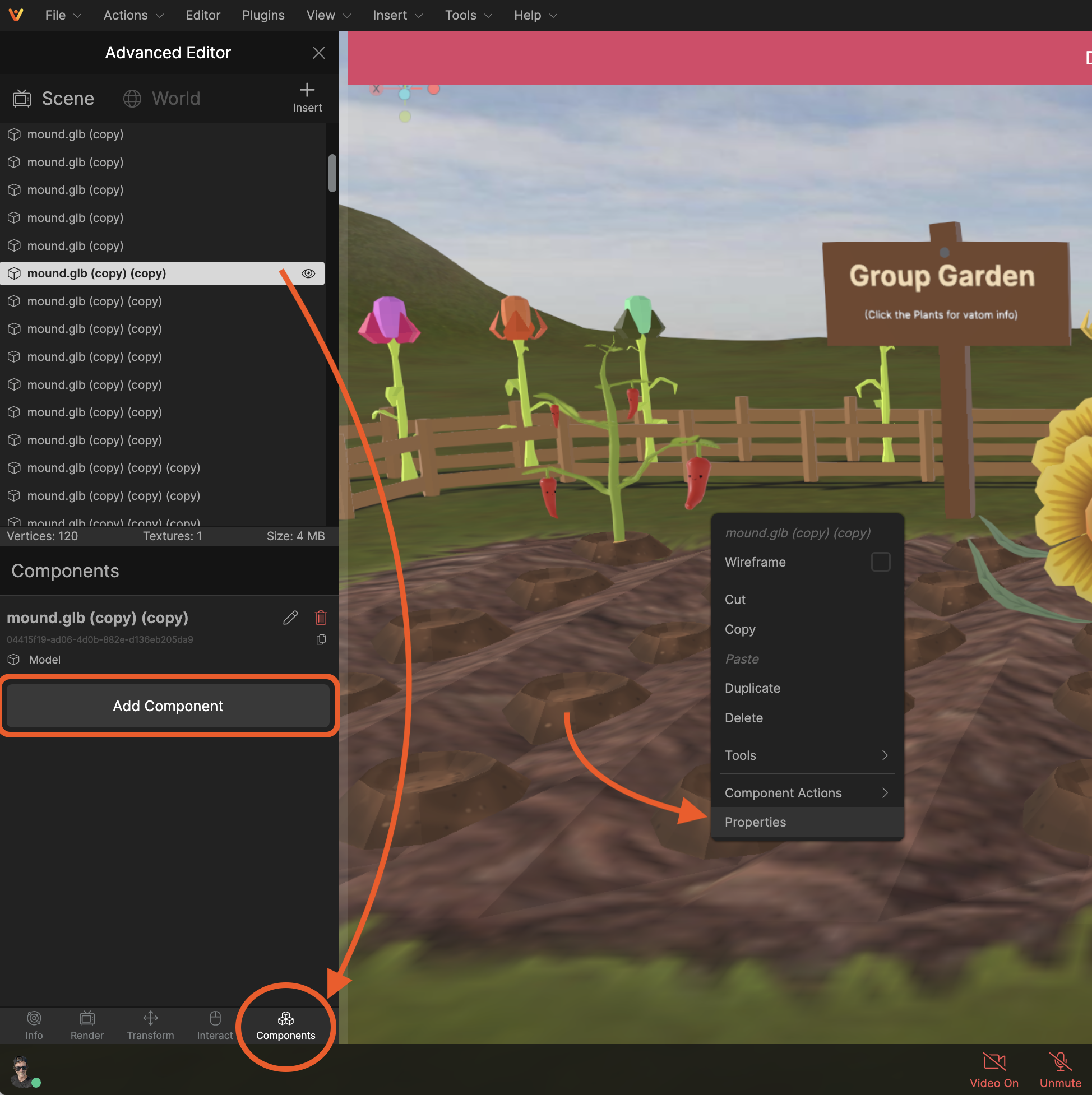1092x1095 pixels.
Task: Click the Textures: 1 status text
Action: coord(172,536)
